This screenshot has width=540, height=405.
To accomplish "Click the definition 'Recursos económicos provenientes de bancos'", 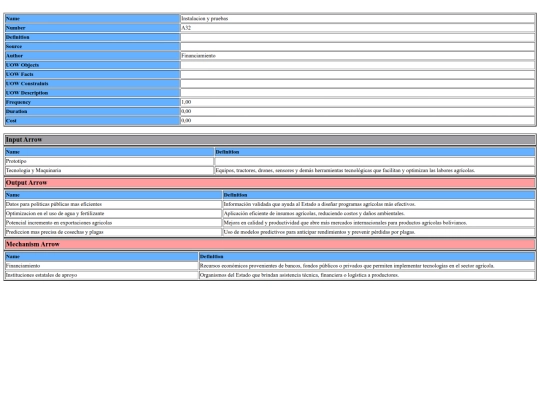I will click(x=347, y=266).
